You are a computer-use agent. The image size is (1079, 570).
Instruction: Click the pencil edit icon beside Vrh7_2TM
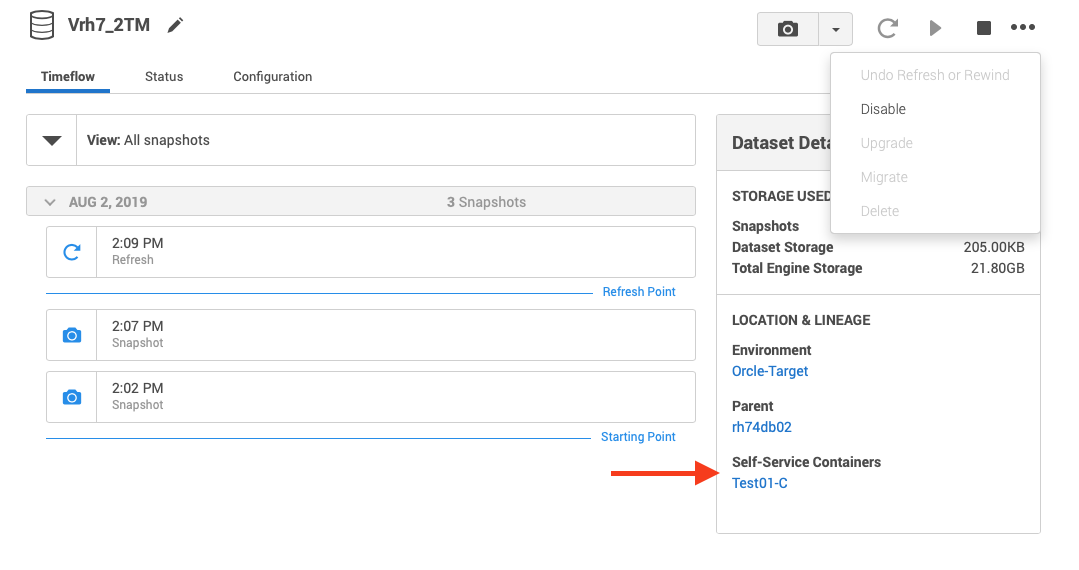[x=176, y=26]
